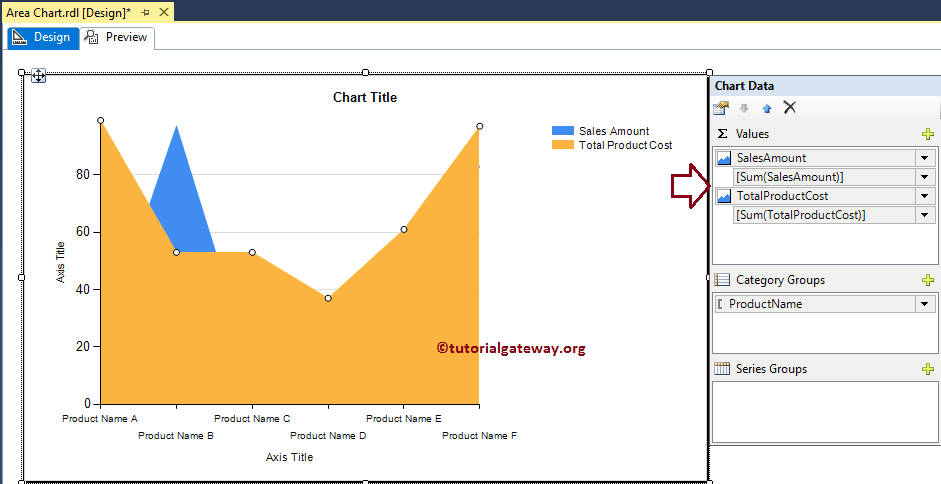This screenshot has width=941, height=484.
Task: Click the vertical Axis Title label
Action: point(61,262)
